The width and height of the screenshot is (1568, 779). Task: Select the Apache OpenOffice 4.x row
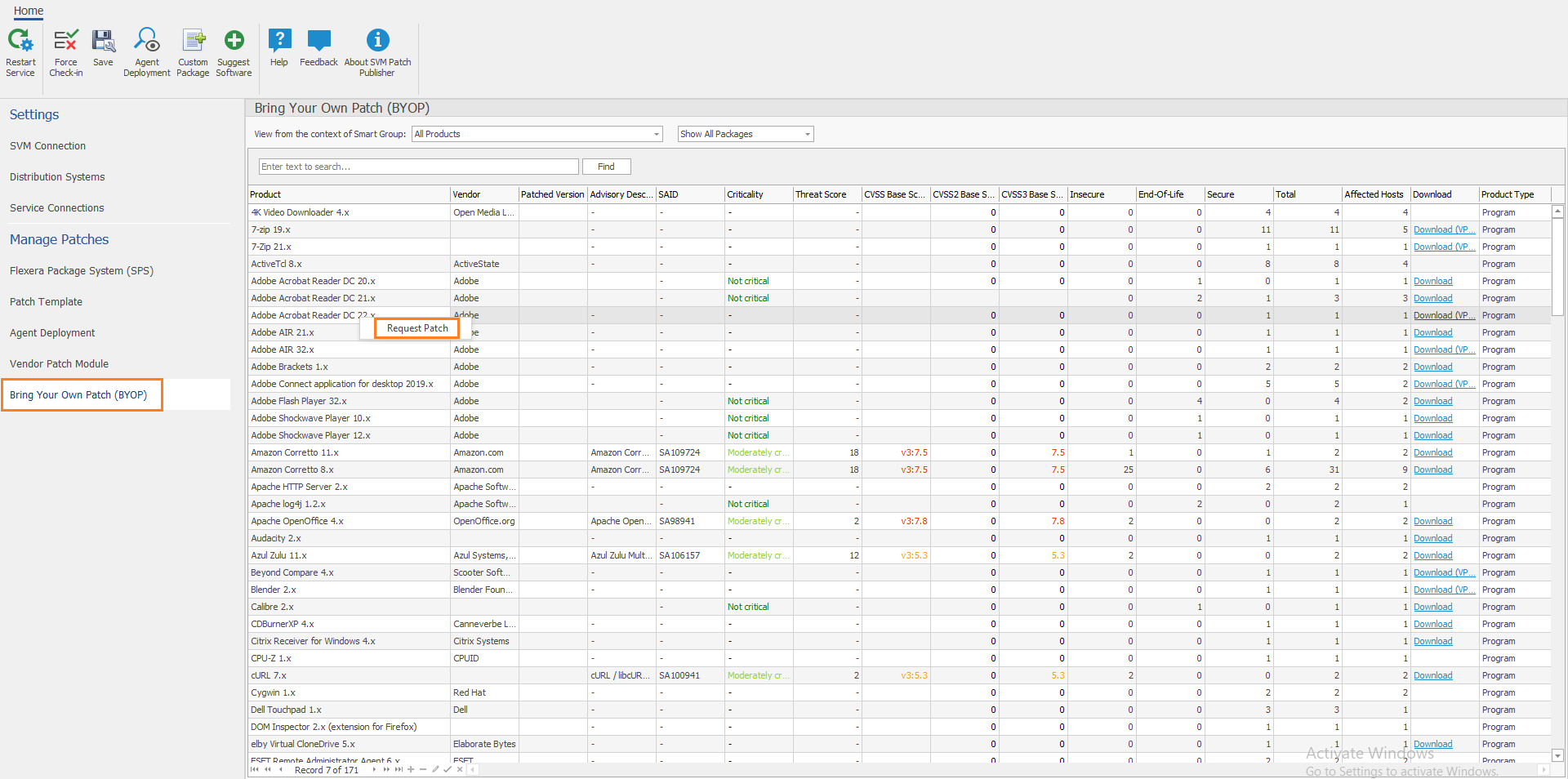[x=899, y=521]
